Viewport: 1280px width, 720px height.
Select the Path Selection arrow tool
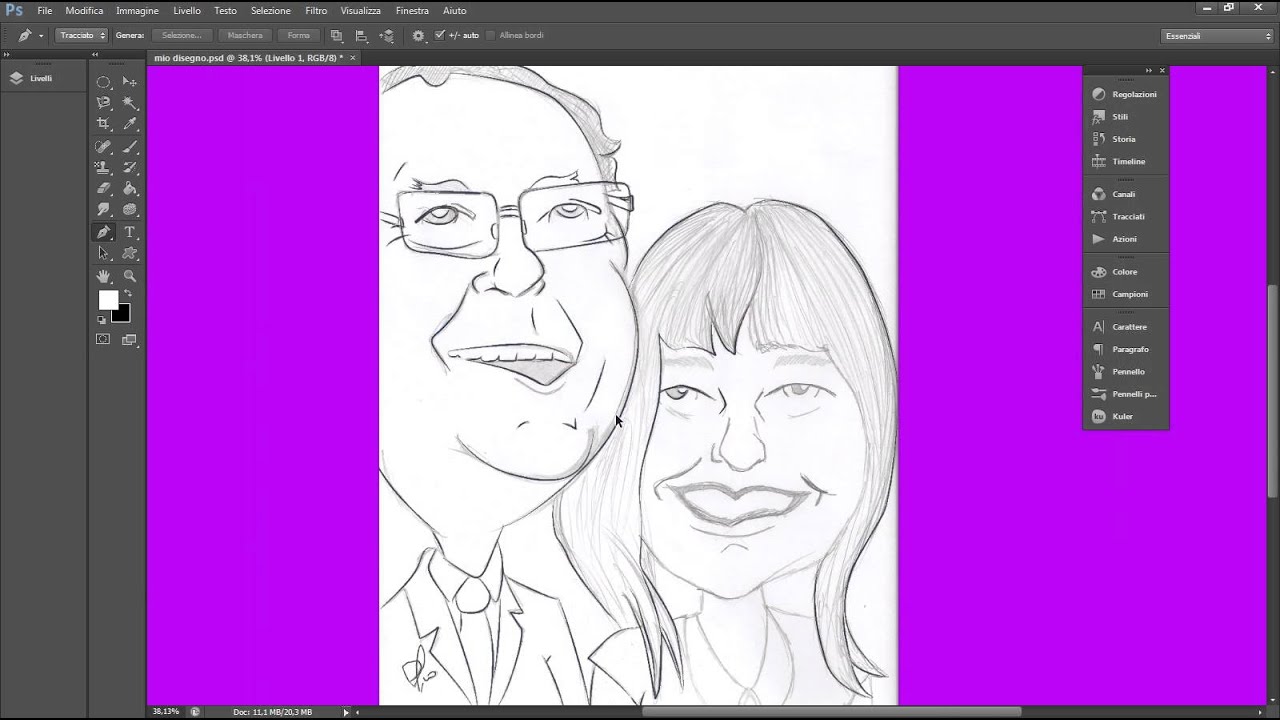pos(103,253)
